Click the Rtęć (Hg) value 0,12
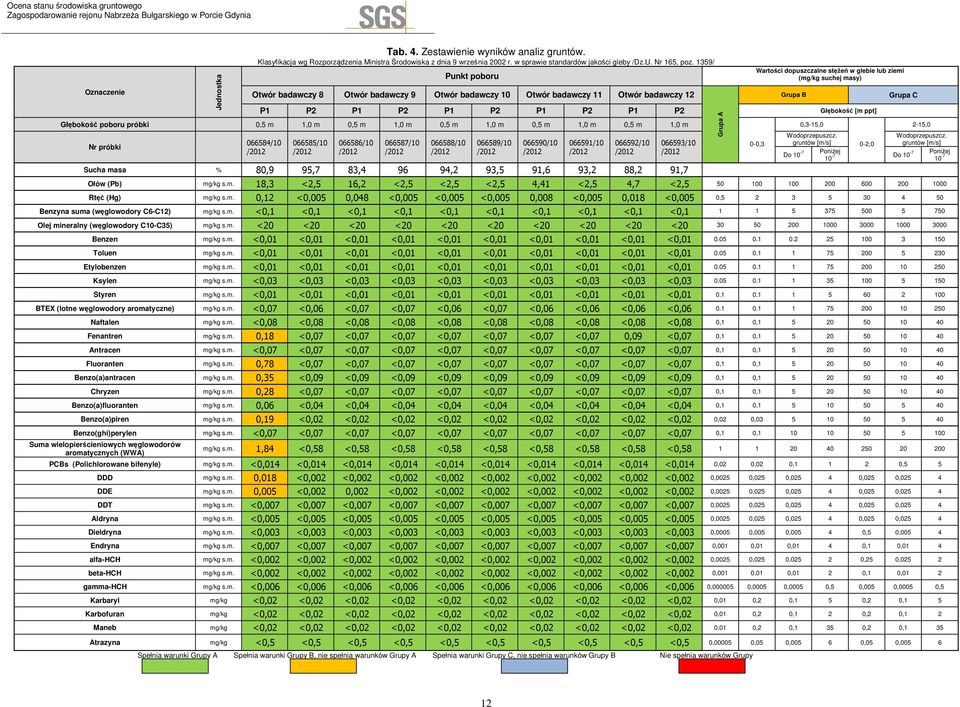Viewport: 960px width, 707px height. tap(264, 198)
